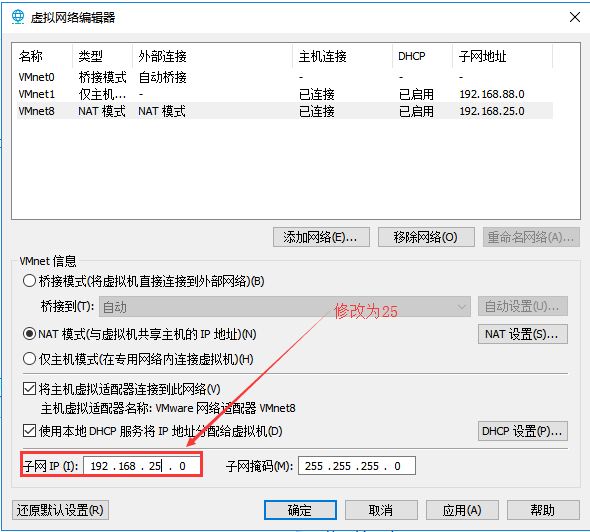Click the 自动设置(U)... button
Viewport: 590px width, 532px height.
pos(523,306)
